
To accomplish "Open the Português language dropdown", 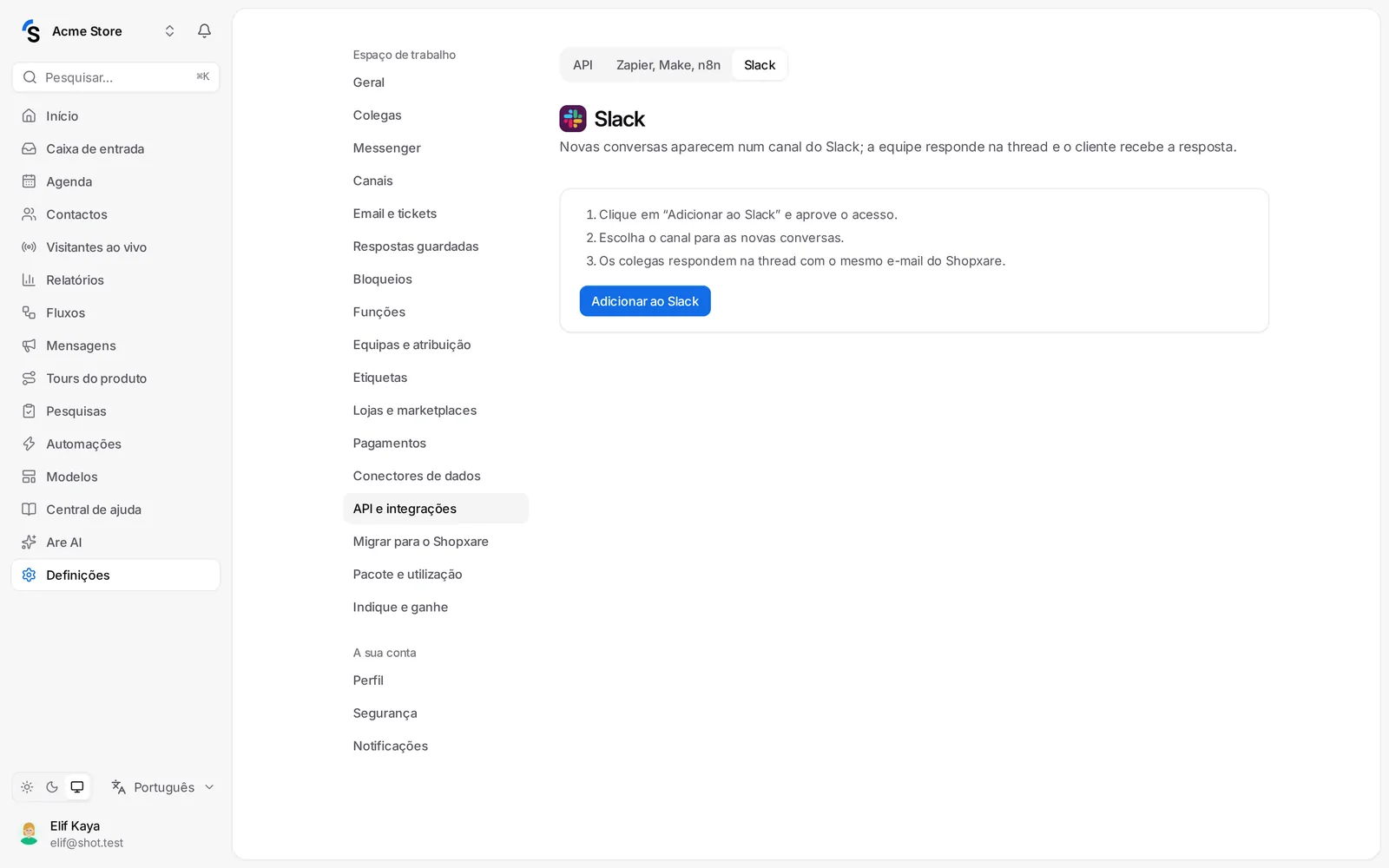I will click(162, 787).
